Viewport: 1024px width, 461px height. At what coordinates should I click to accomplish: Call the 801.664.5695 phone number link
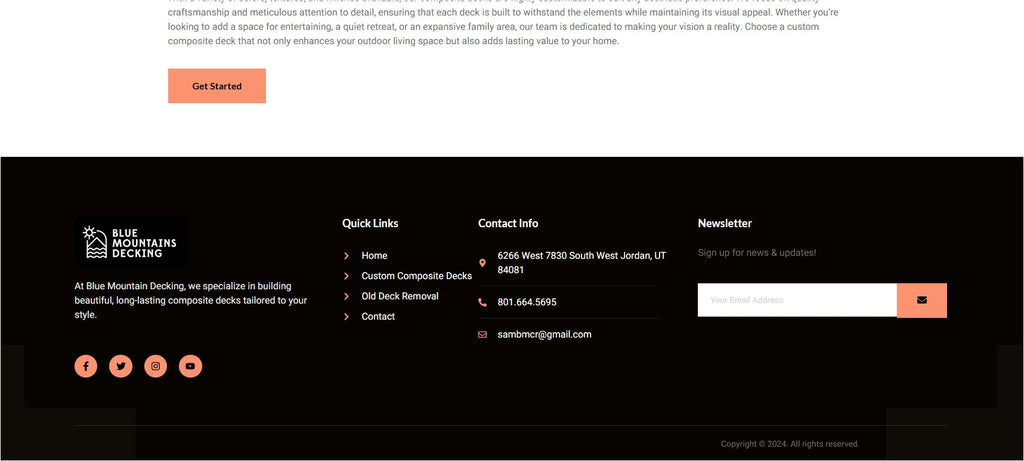527,302
